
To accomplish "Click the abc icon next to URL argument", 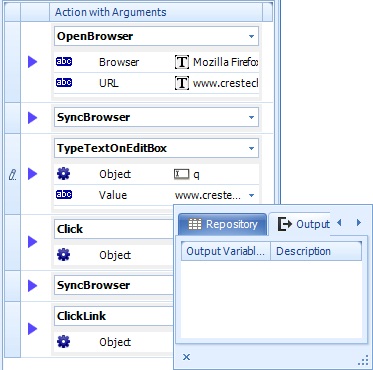I will [64, 82].
